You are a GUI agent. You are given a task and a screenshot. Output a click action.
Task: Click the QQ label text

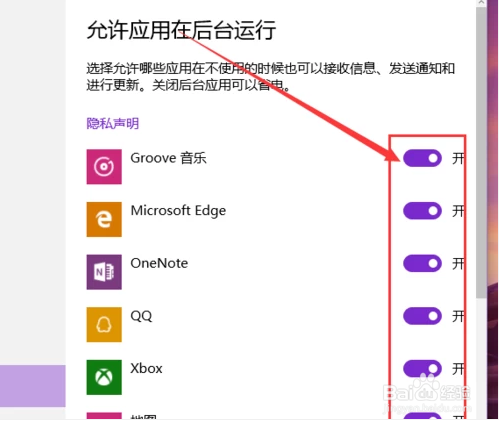[141, 316]
